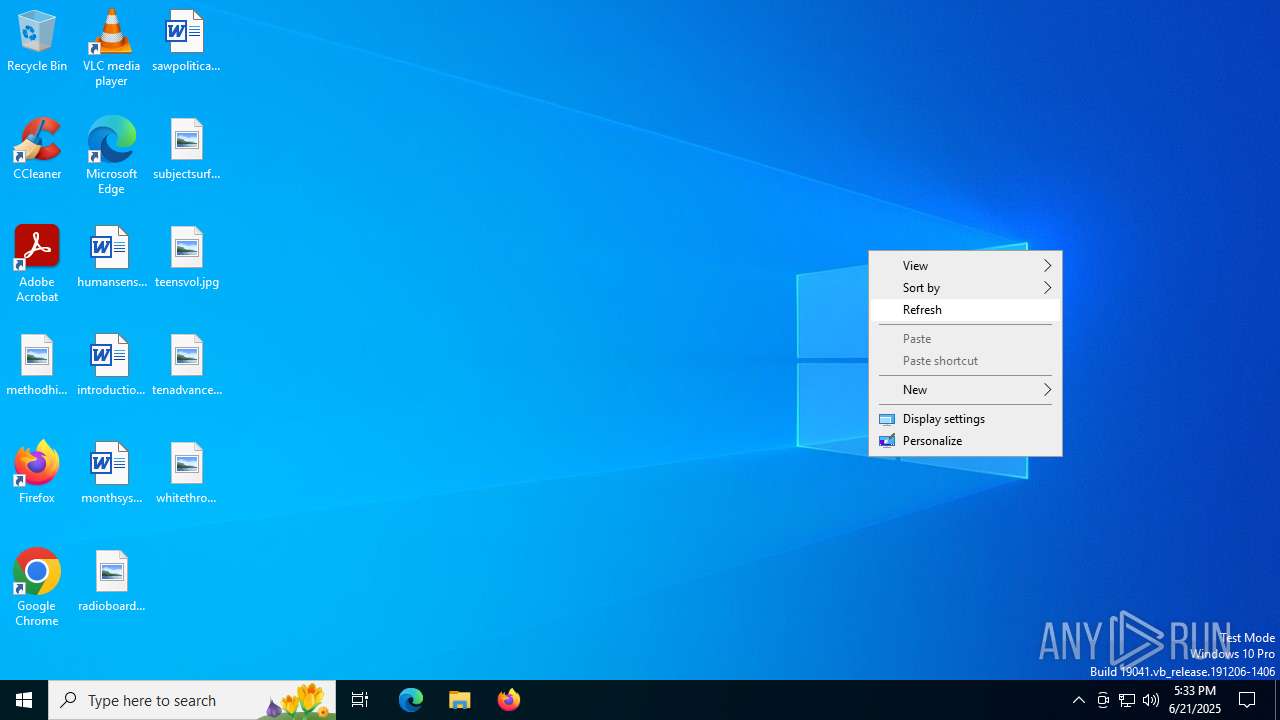1280x720 pixels.
Task: Open the Windows Start menu
Action: (x=24, y=700)
